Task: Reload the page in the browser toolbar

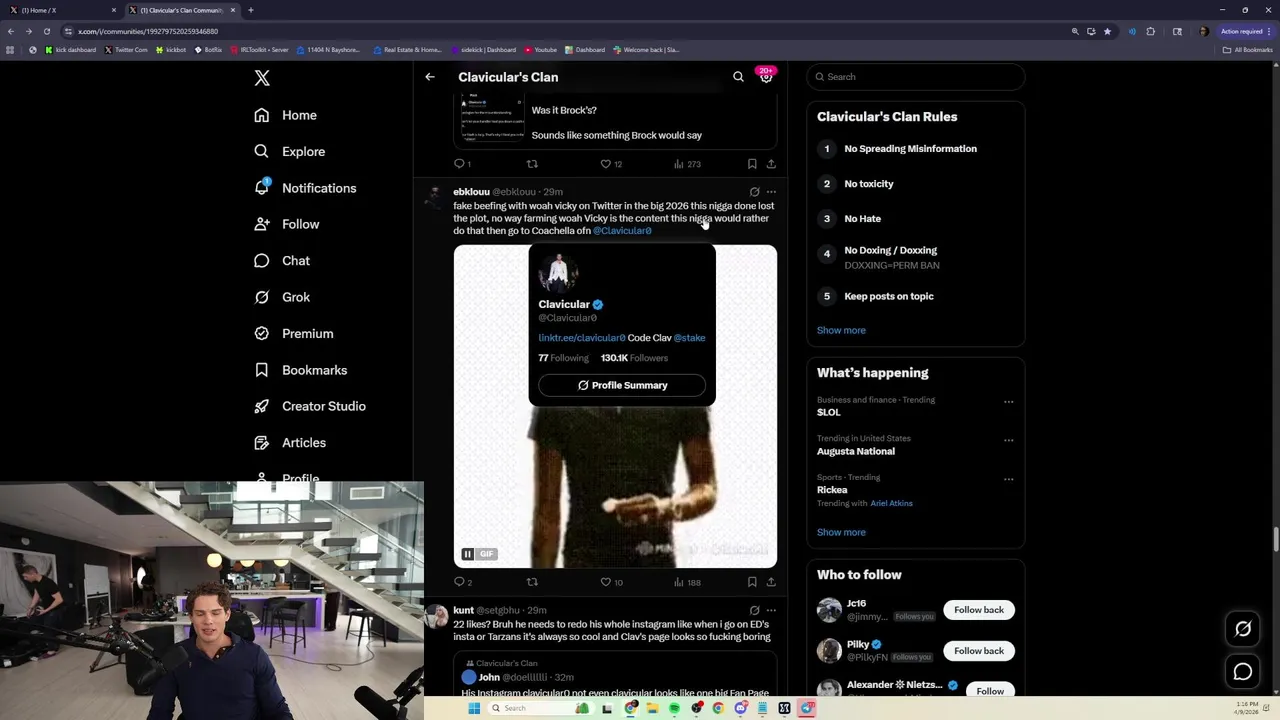Action: pos(46,31)
